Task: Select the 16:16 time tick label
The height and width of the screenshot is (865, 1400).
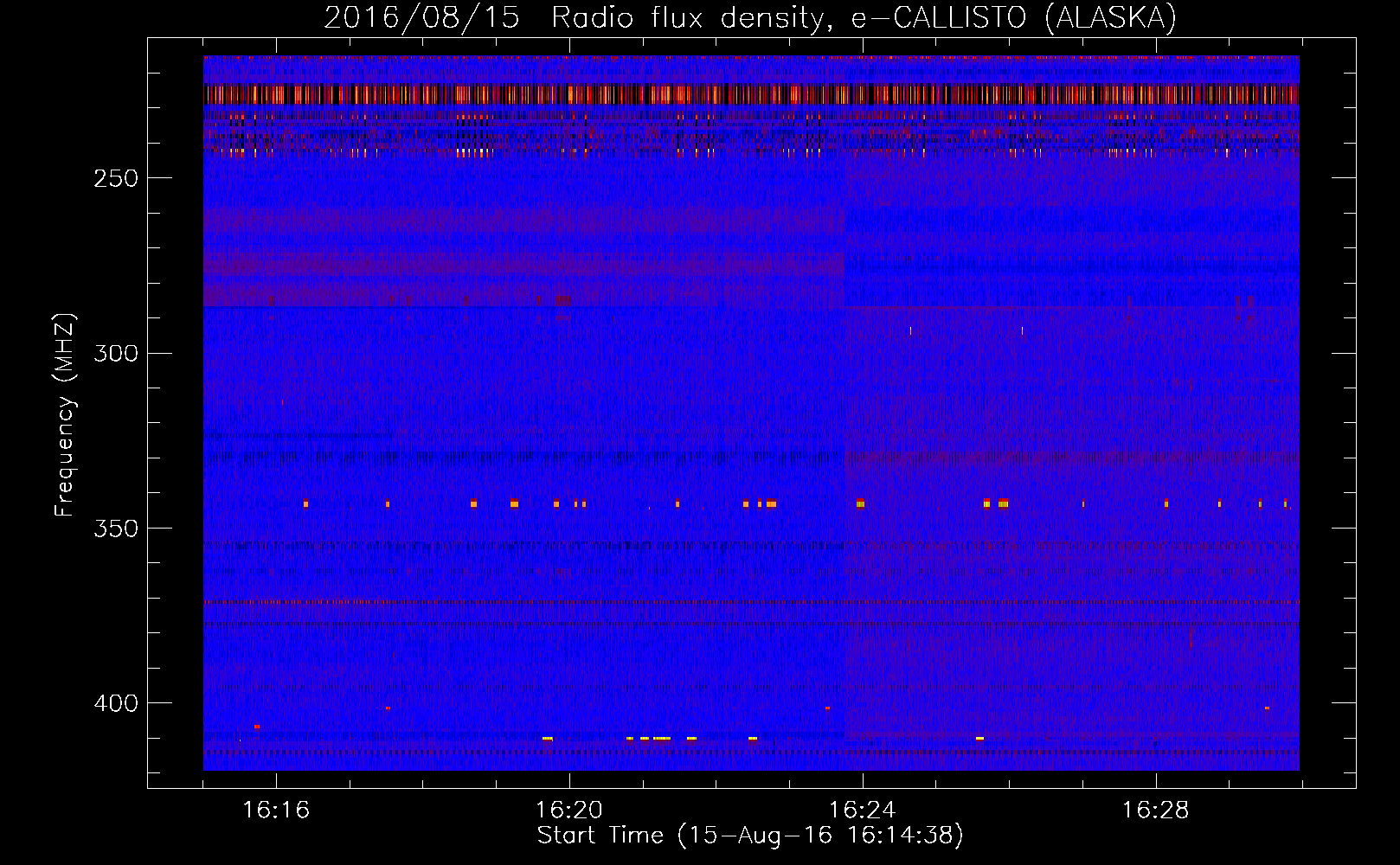Action: pyautogui.click(x=276, y=811)
